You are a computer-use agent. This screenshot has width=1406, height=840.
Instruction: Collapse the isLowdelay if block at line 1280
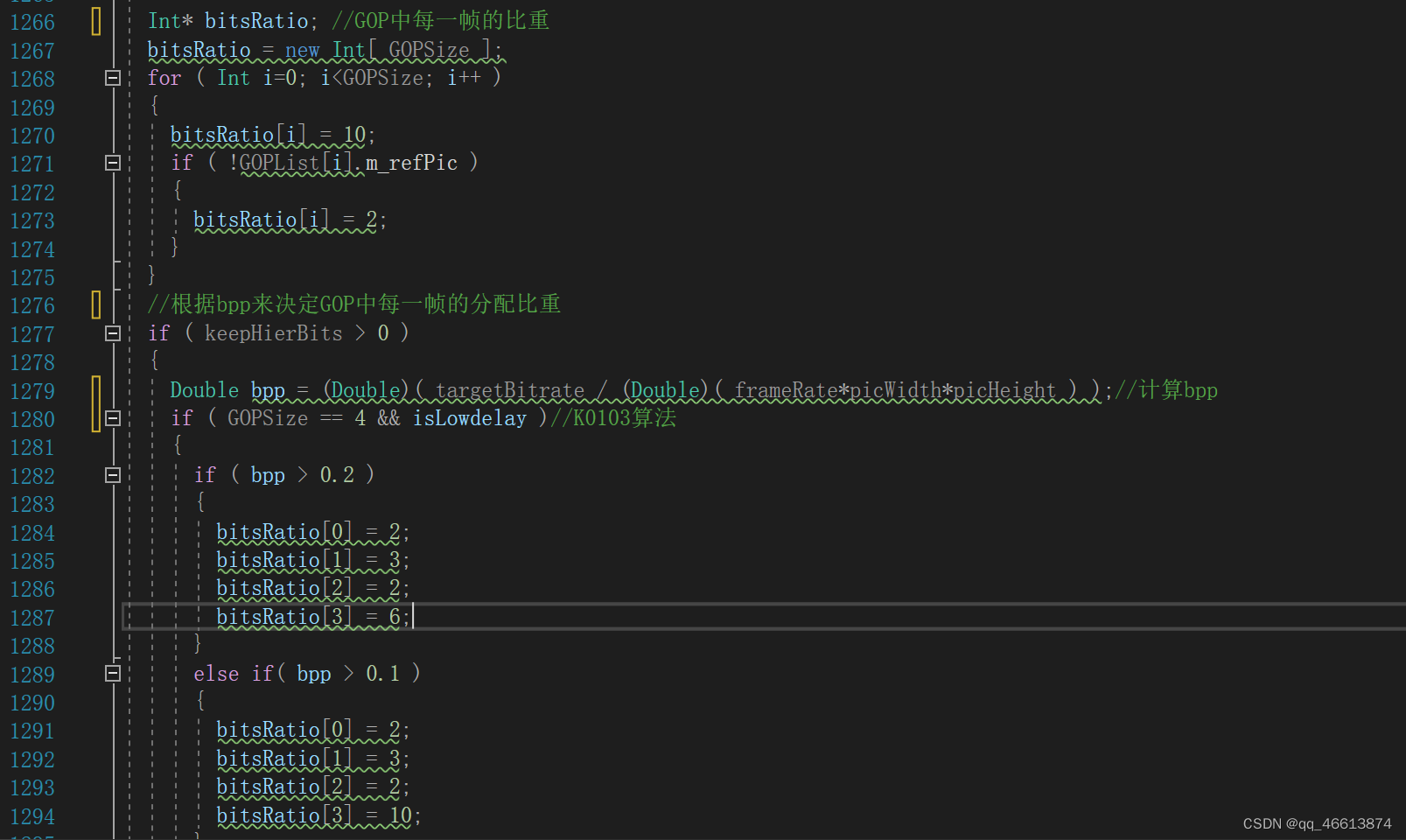112,418
